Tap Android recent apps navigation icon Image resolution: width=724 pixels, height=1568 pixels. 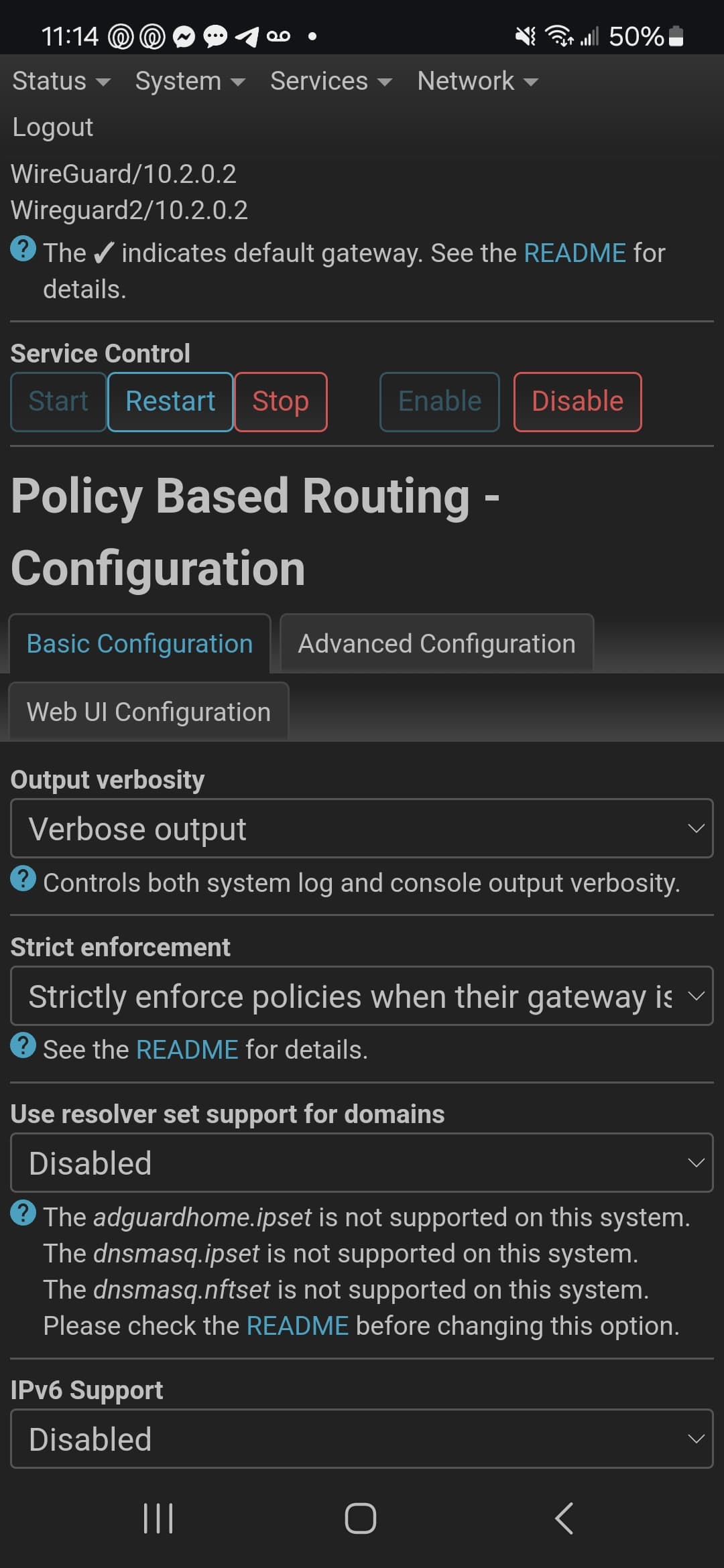tap(159, 1518)
